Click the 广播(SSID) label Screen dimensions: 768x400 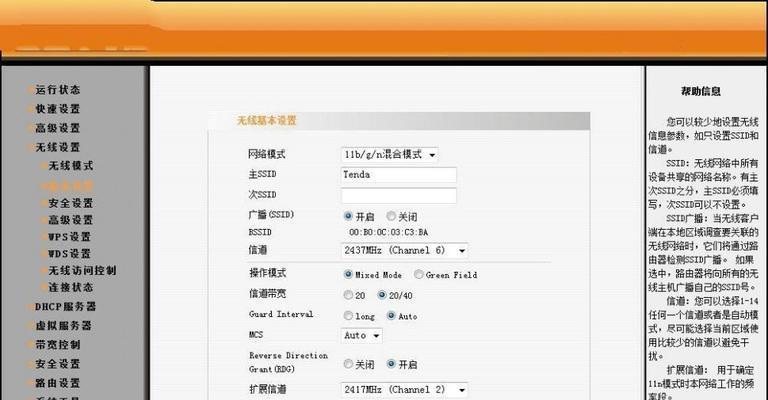click(x=271, y=215)
